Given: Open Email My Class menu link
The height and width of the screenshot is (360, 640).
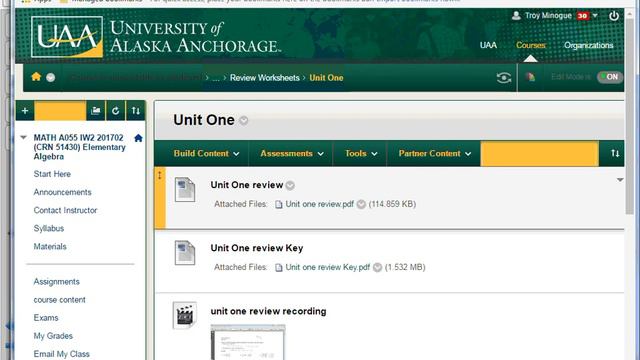Looking at the screenshot, I should coord(62,354).
